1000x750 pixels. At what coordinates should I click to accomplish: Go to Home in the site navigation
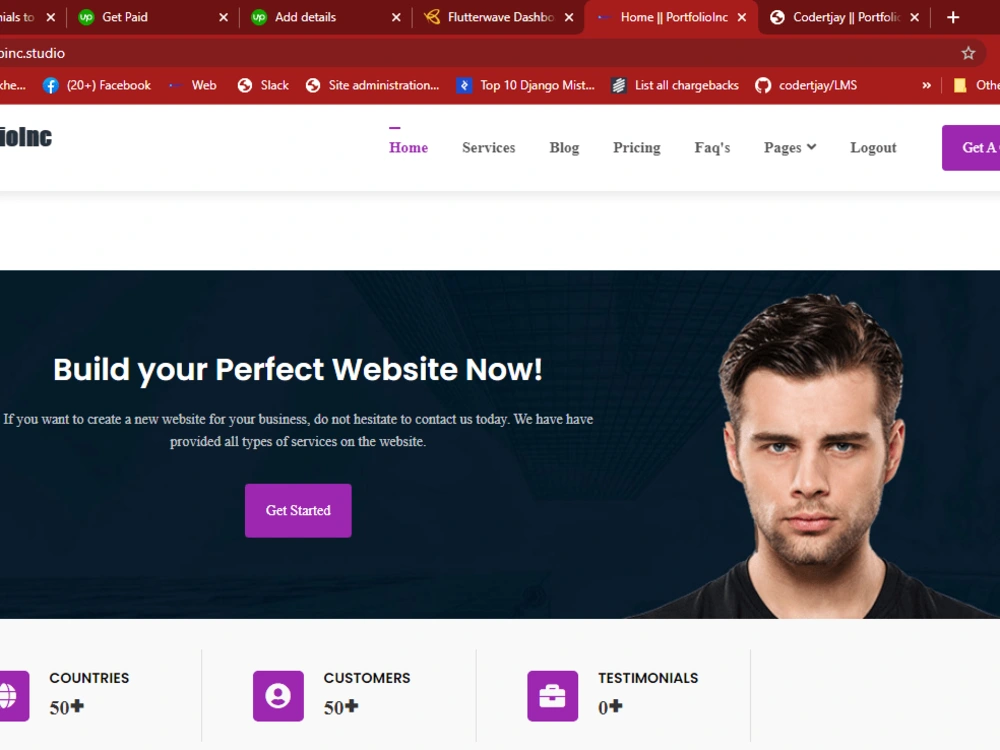pos(408,147)
